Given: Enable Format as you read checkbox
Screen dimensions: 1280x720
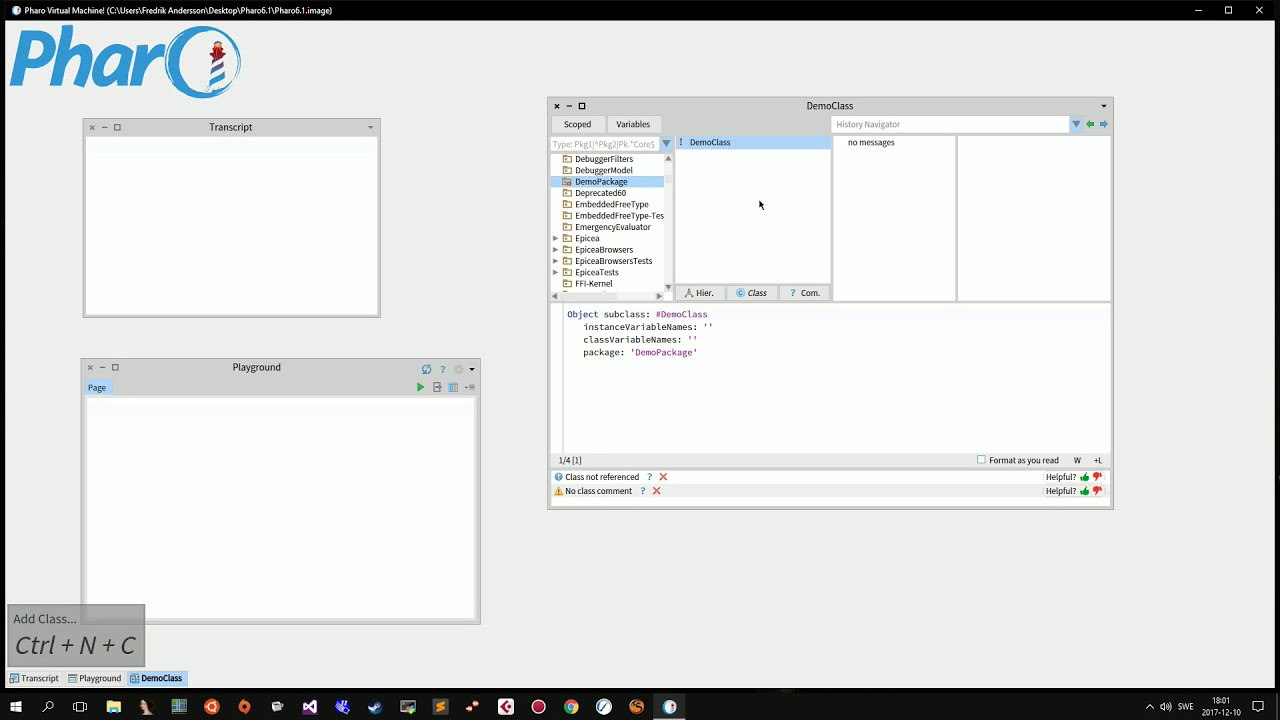Looking at the screenshot, I should (982, 460).
